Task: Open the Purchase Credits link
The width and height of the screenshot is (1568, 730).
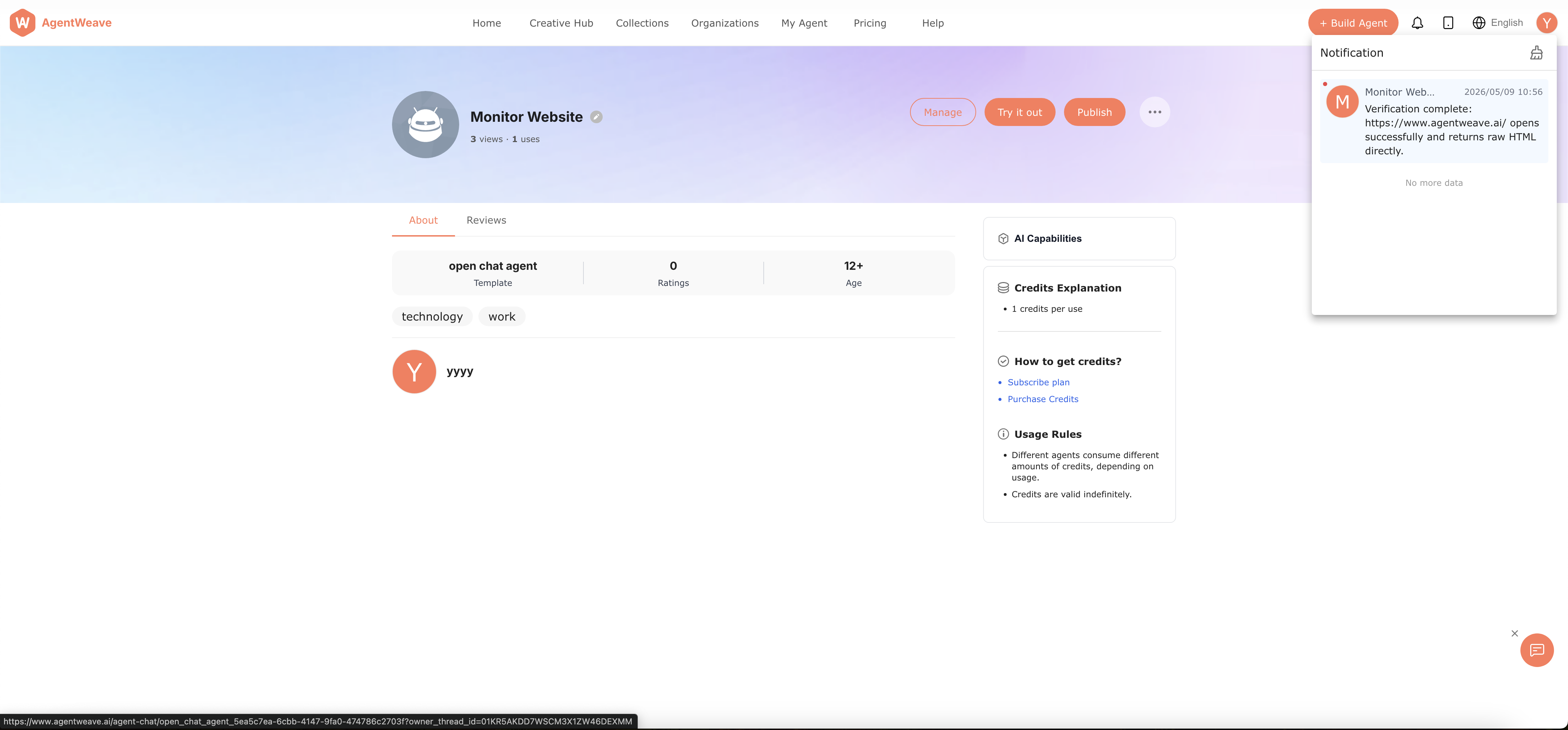Action: (1043, 399)
